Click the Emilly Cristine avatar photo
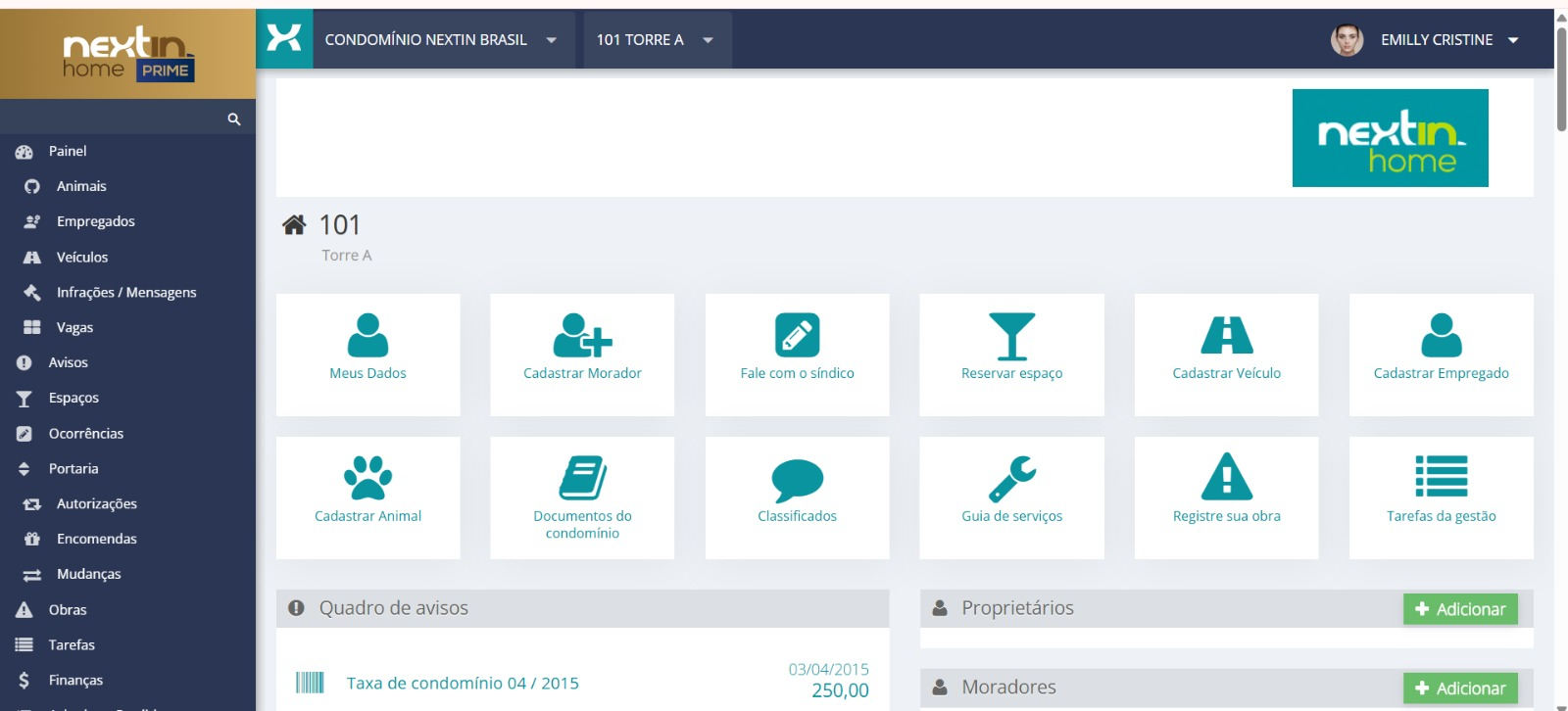1568x711 pixels. coord(1347,40)
